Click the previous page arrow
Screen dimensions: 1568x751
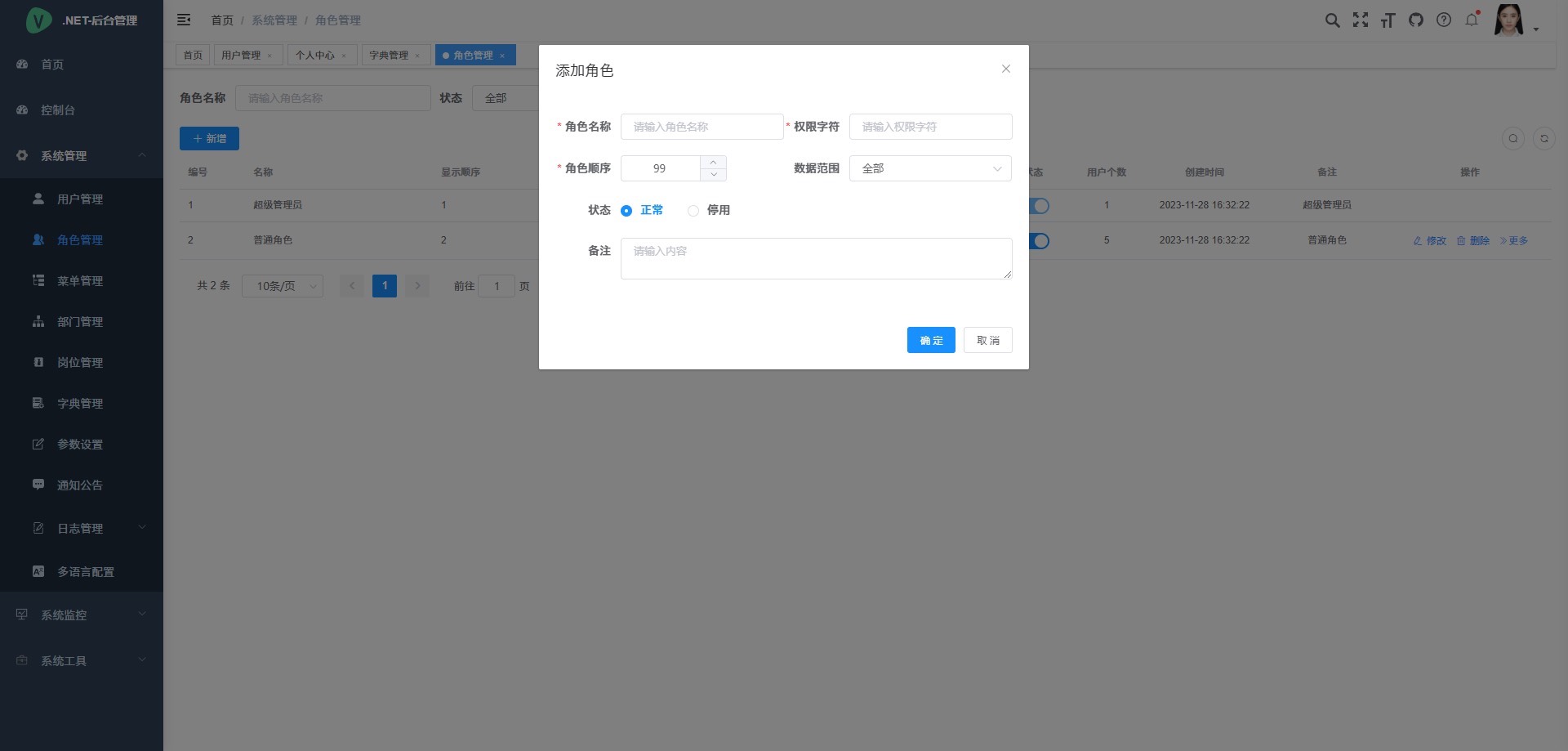[x=352, y=286]
